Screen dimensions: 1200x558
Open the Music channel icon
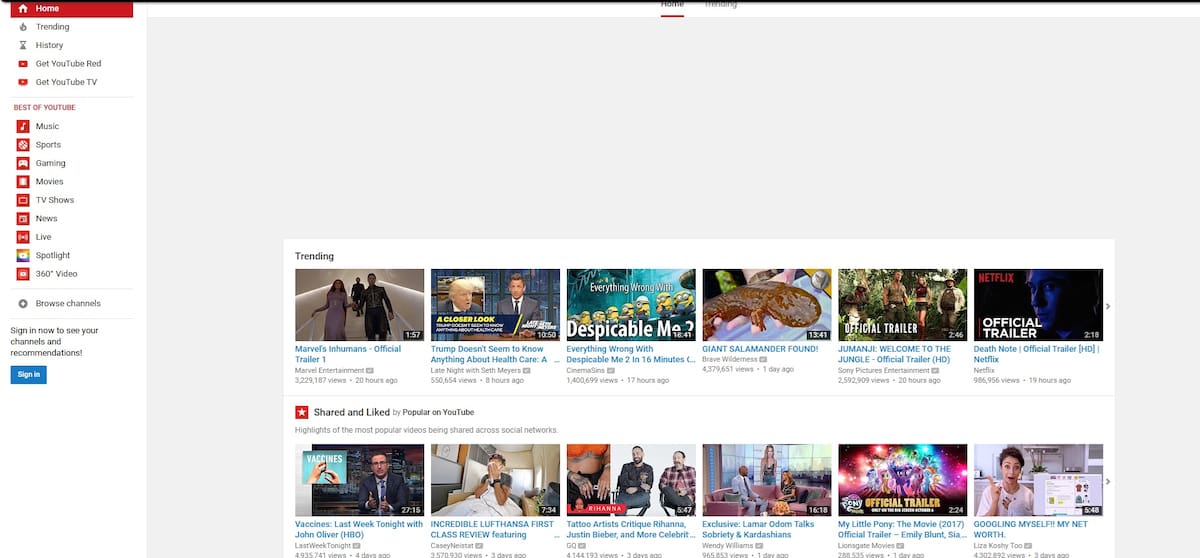pos(23,126)
